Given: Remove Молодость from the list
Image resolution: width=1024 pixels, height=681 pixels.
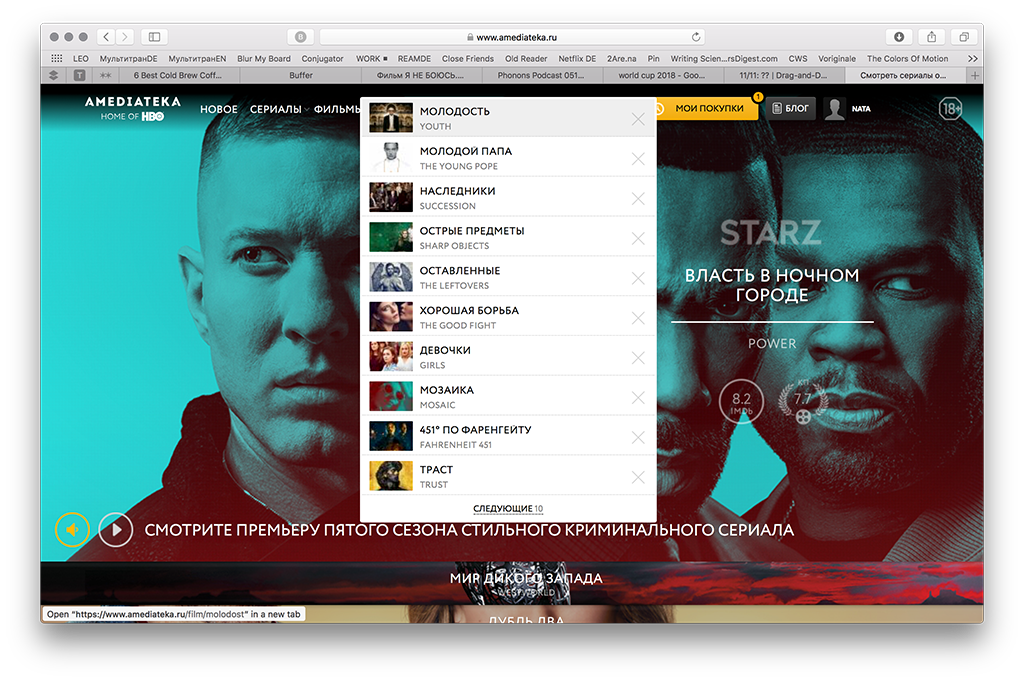Looking at the screenshot, I should [x=638, y=119].
